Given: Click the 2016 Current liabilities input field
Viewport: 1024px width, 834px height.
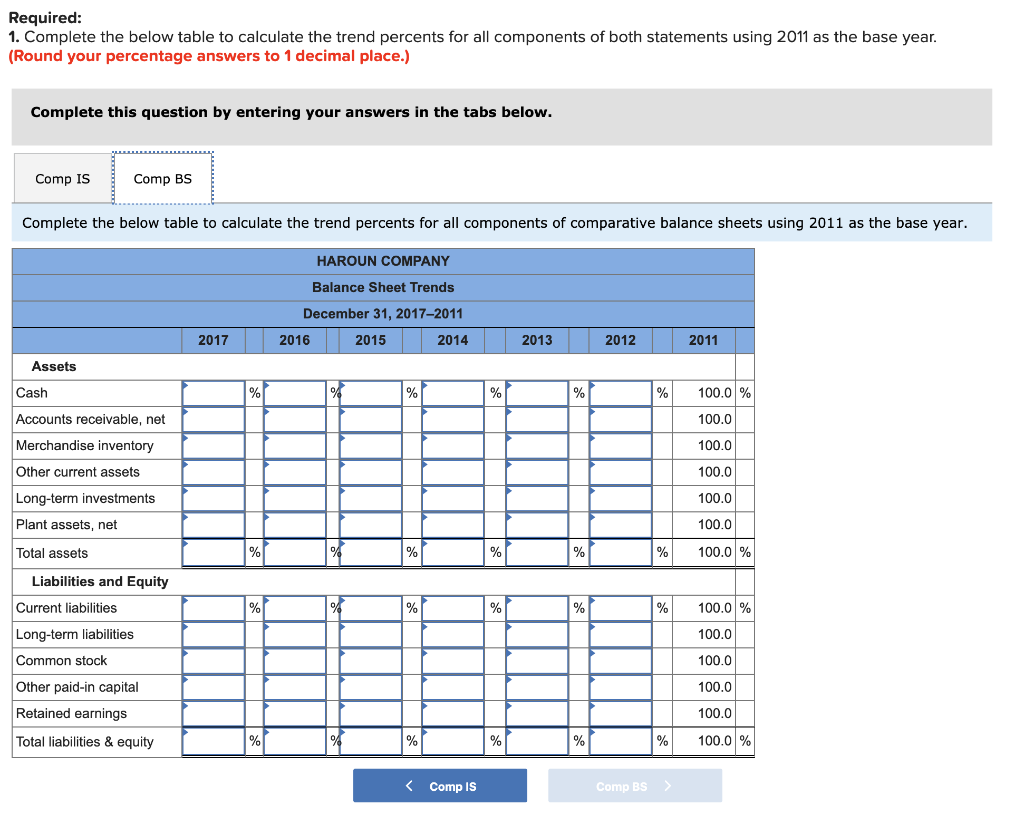Looking at the screenshot, I should [295, 607].
